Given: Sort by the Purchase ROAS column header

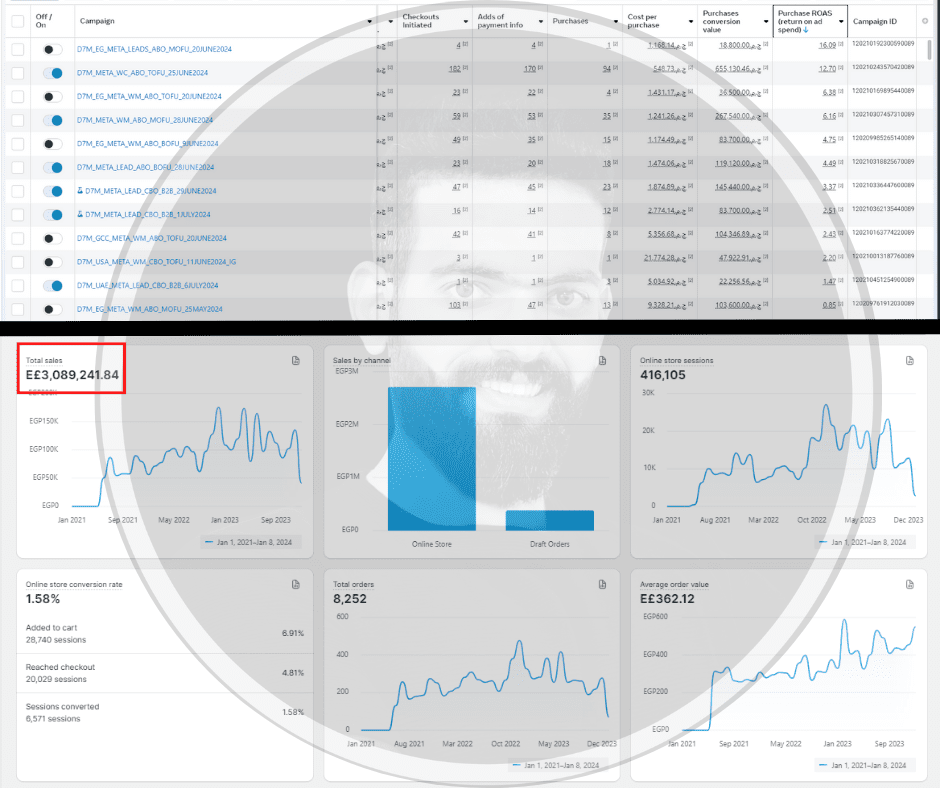Looking at the screenshot, I should [x=805, y=21].
